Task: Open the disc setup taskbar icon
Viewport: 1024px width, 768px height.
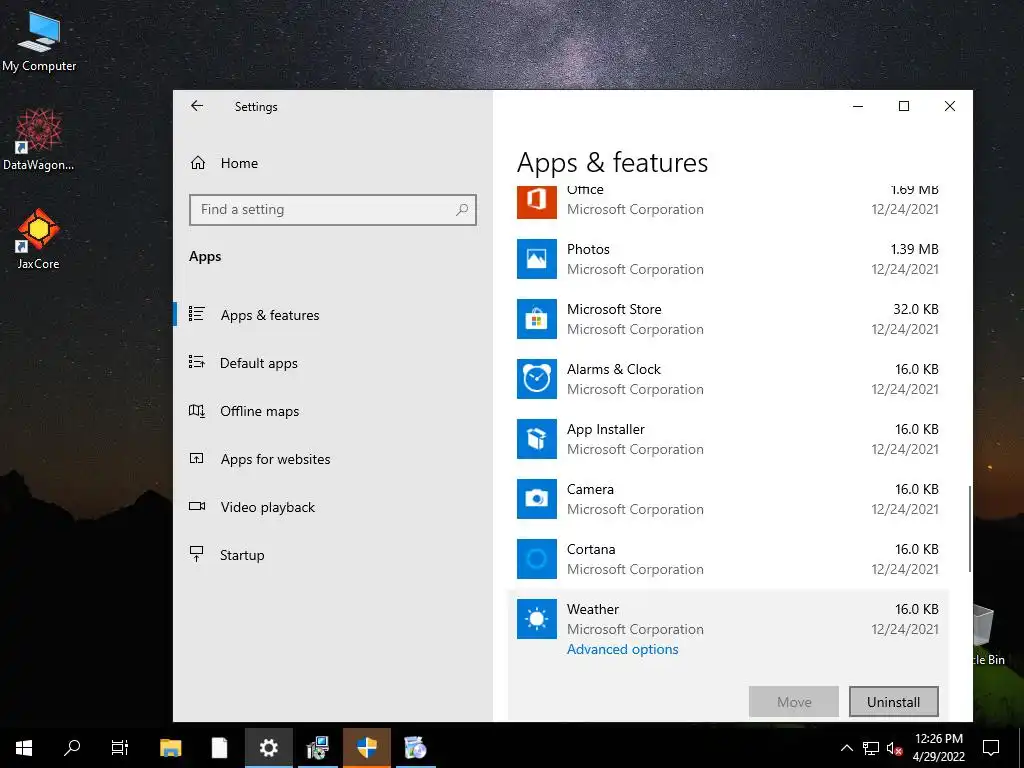Action: pos(415,748)
